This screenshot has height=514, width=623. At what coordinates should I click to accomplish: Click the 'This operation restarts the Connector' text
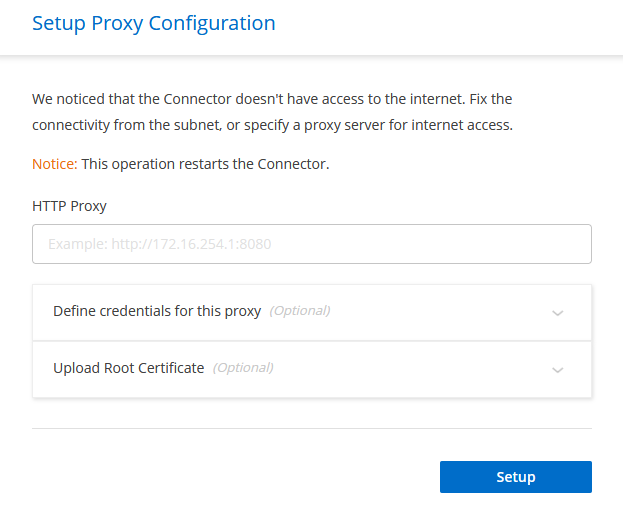[205, 163]
